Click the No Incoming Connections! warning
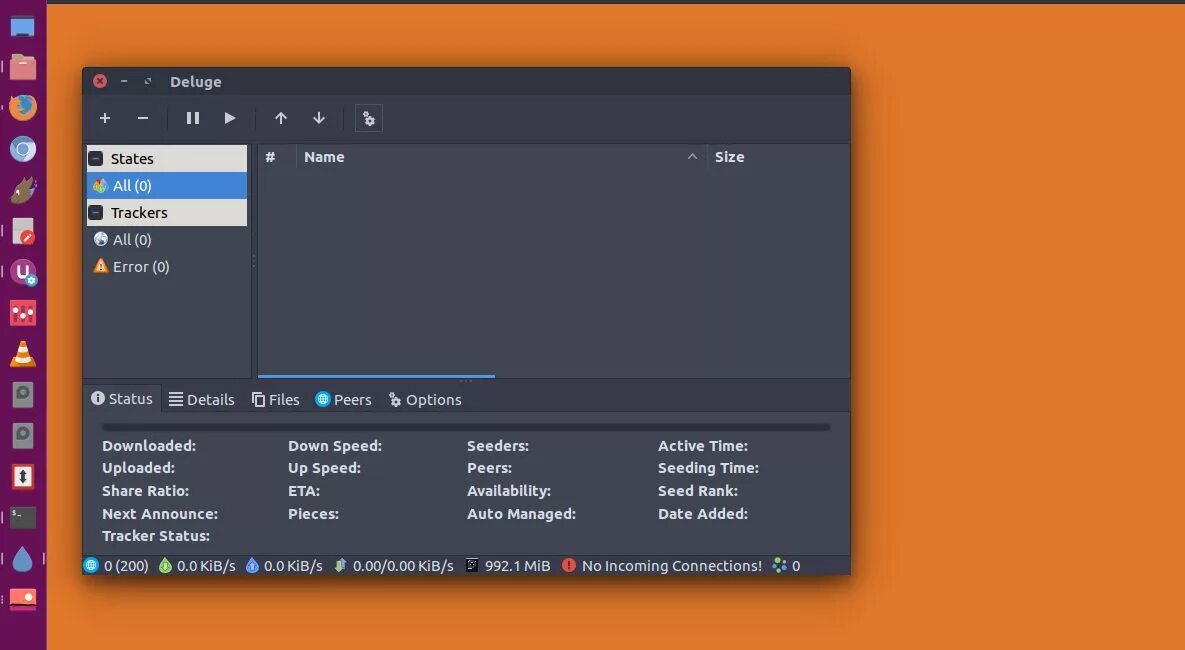The image size is (1185, 650). (662, 565)
